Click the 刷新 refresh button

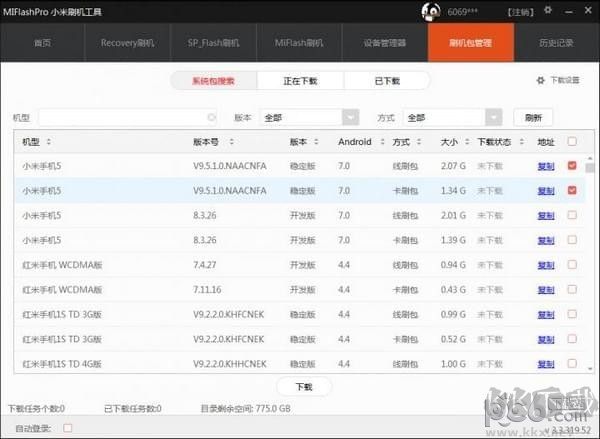coord(533,117)
